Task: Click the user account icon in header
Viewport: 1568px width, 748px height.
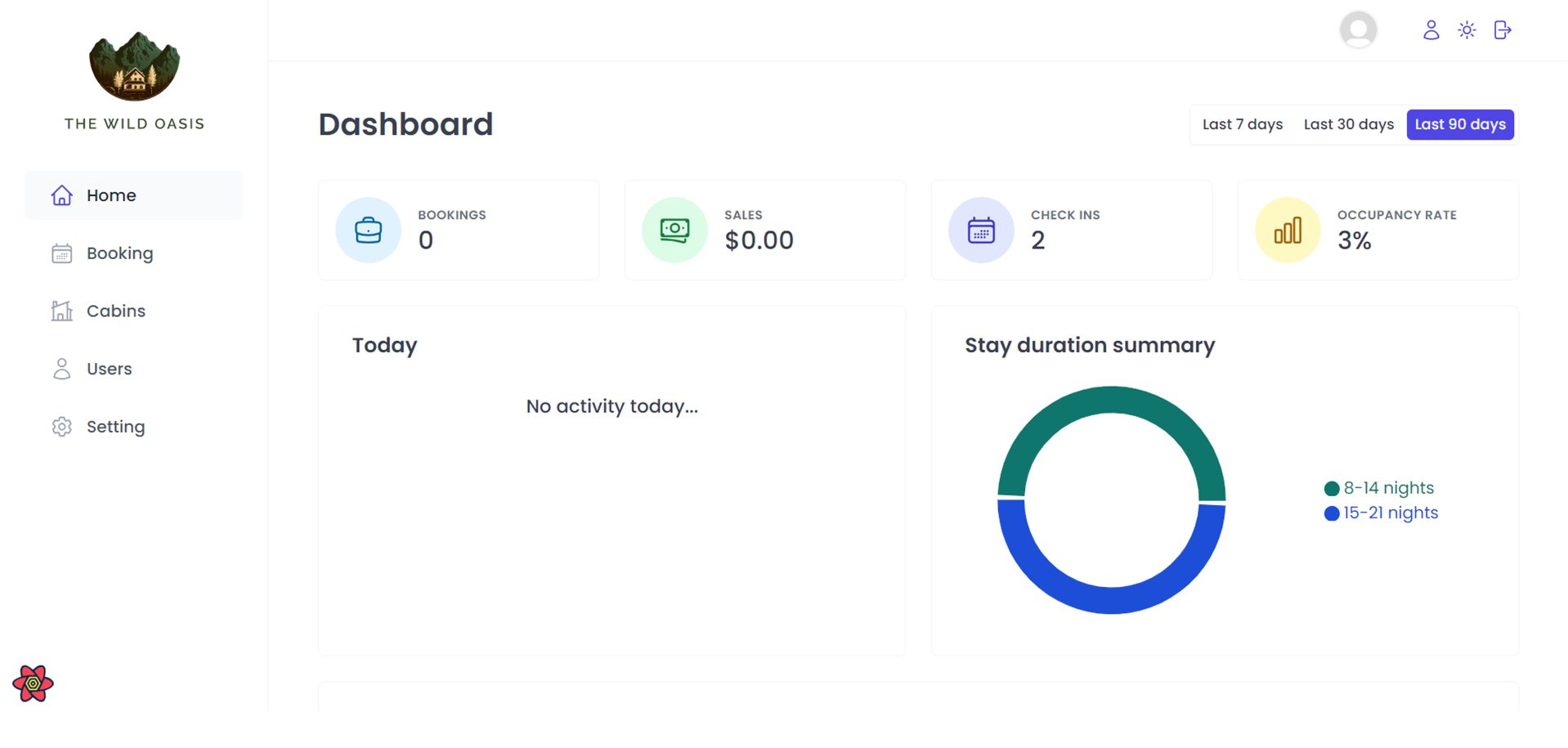Action: point(1431,30)
